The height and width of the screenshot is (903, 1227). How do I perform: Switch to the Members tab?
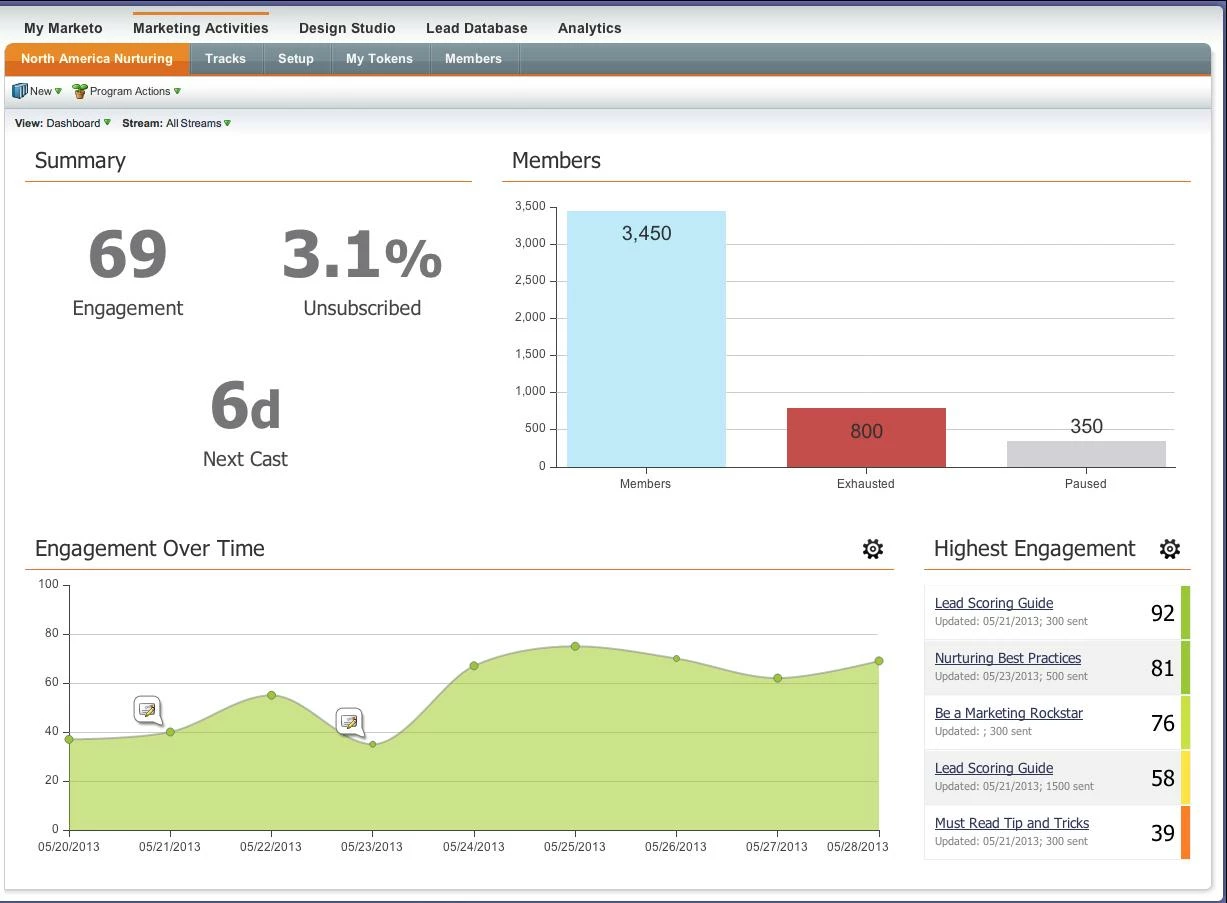pos(473,59)
